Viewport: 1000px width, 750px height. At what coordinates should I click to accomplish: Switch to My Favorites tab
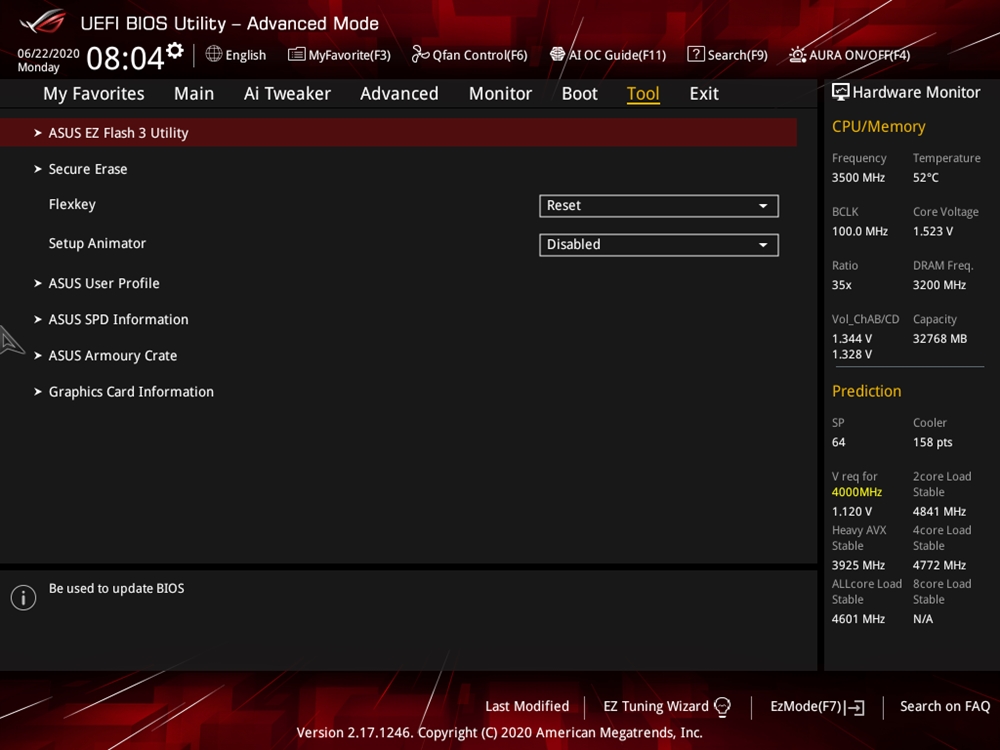(x=94, y=94)
